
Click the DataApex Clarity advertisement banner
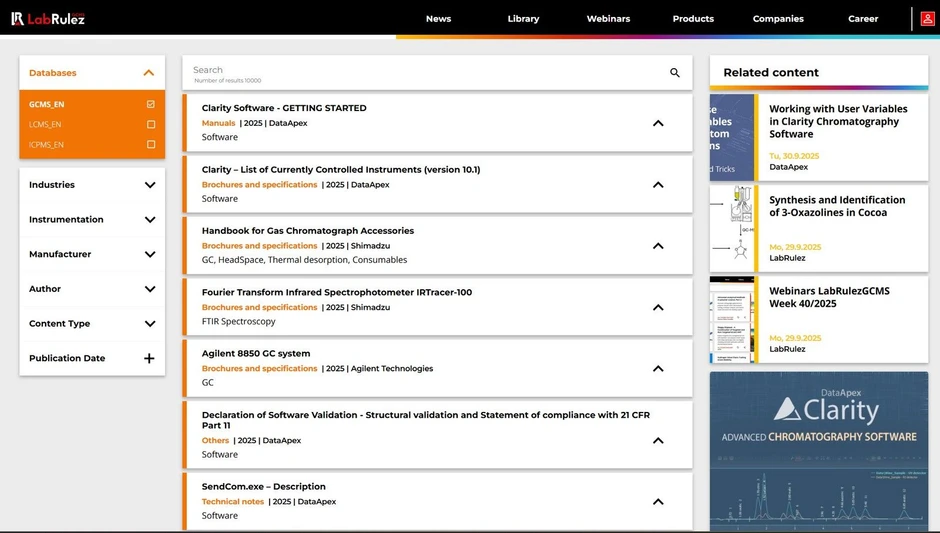[x=818, y=450]
